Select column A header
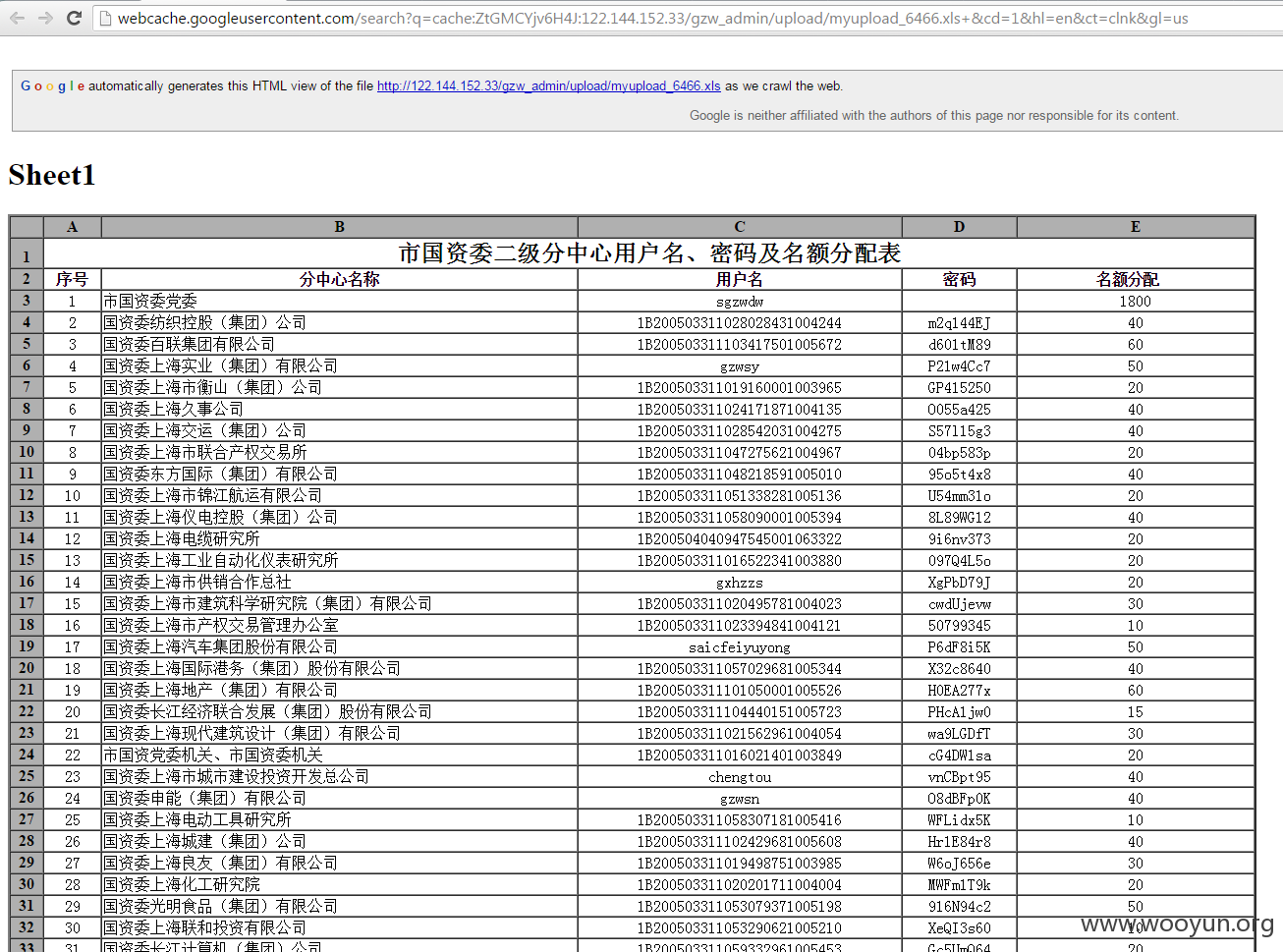This screenshot has height=952, width=1283. click(x=72, y=227)
